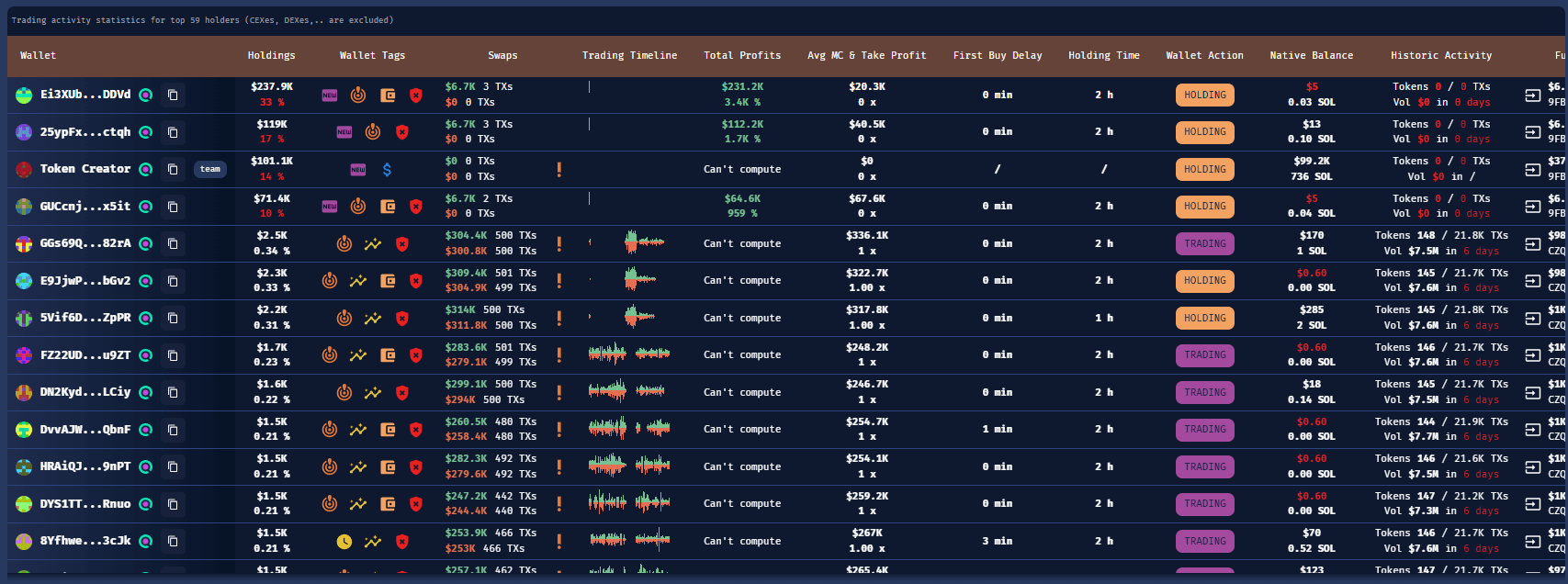Open the HRAiQJ...9nPT wallet address link
The height and width of the screenshot is (584, 1568).
85,466
